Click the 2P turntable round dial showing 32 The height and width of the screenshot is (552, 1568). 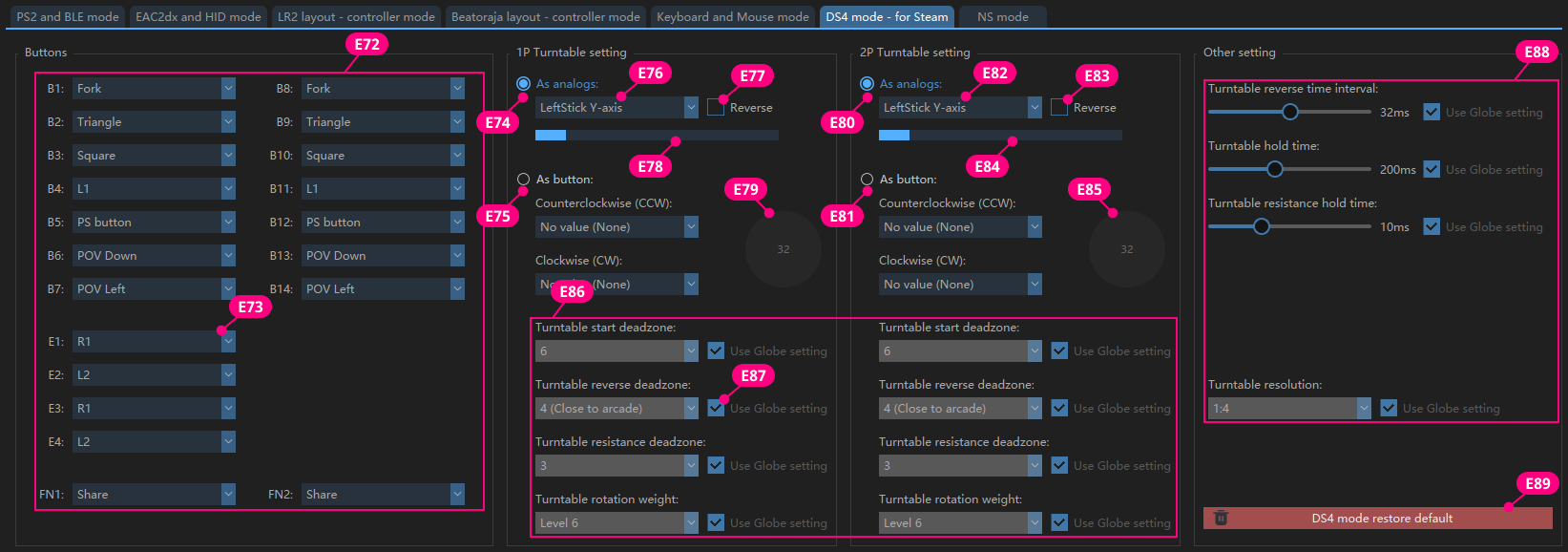pyautogui.click(x=1126, y=249)
